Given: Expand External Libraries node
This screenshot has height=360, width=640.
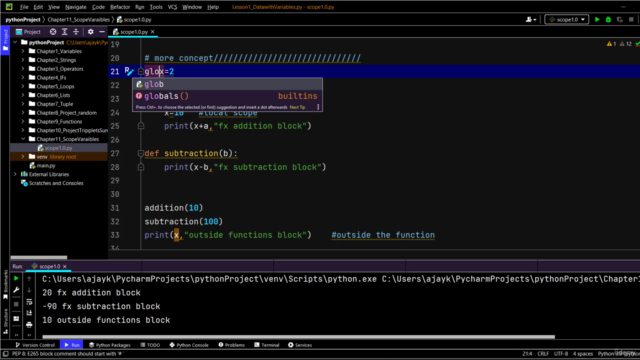Looking at the screenshot, I should tap(16, 174).
